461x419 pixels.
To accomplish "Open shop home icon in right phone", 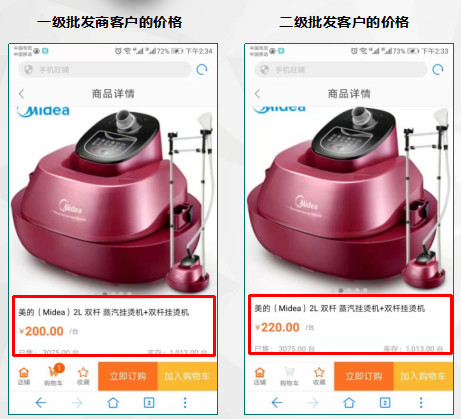I will pyautogui.click(x=260, y=376).
